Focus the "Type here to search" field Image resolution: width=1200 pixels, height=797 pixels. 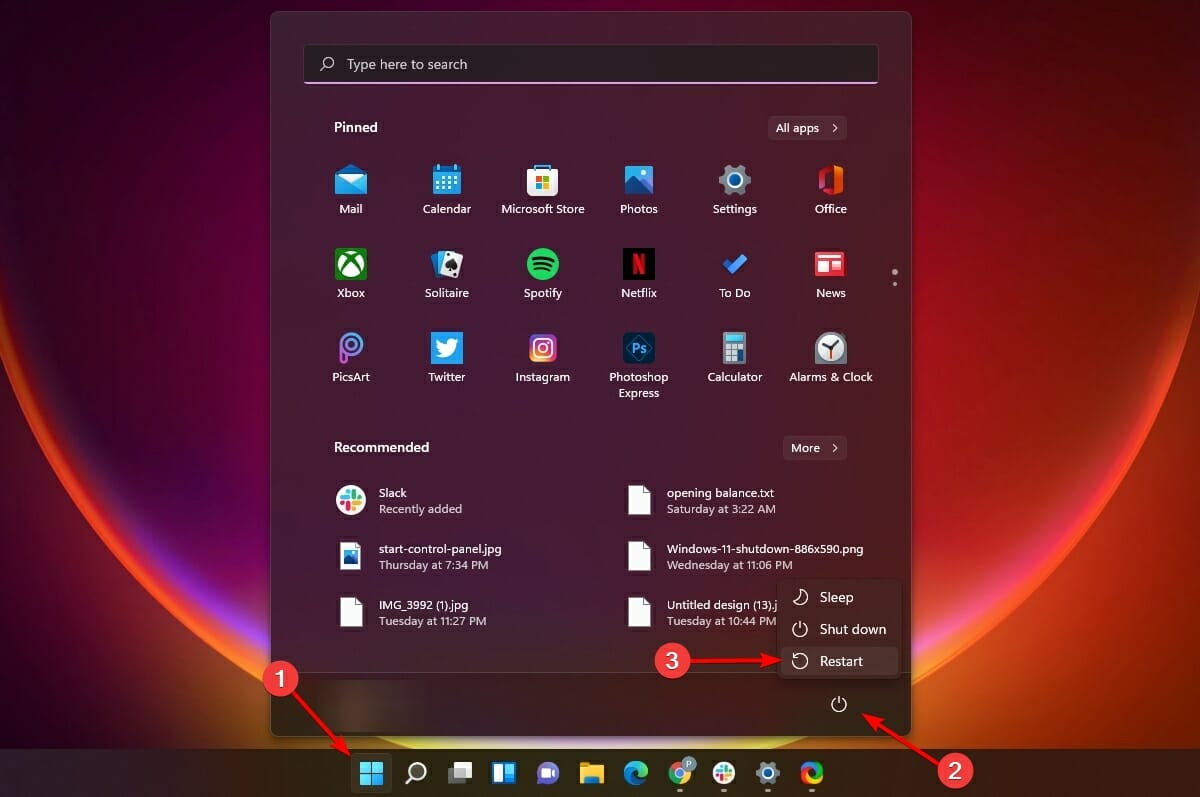(x=591, y=64)
